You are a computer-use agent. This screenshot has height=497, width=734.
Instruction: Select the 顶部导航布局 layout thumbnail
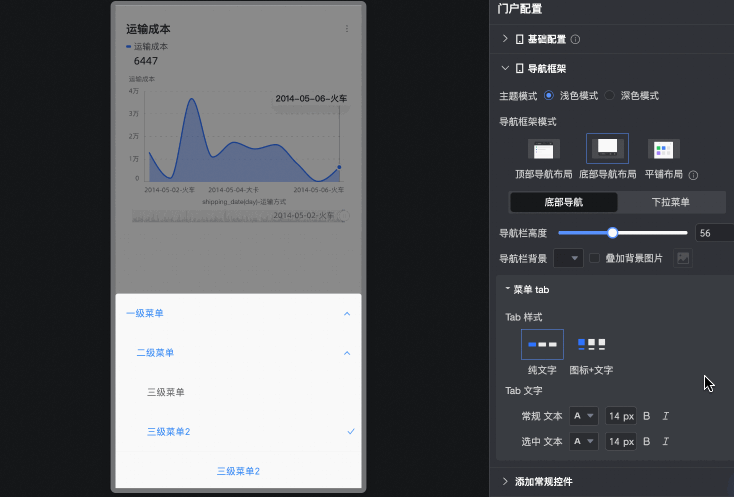543,149
